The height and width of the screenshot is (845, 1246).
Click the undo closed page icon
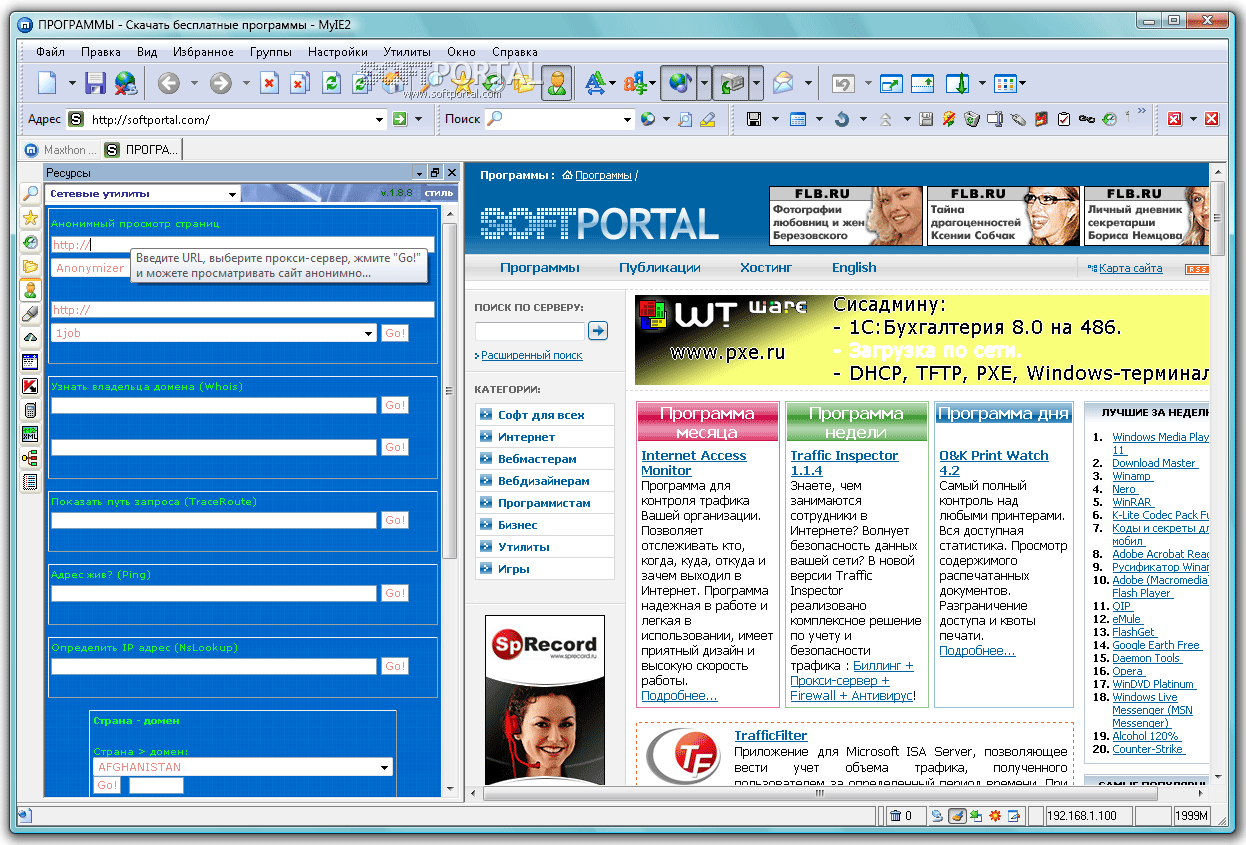[x=843, y=84]
